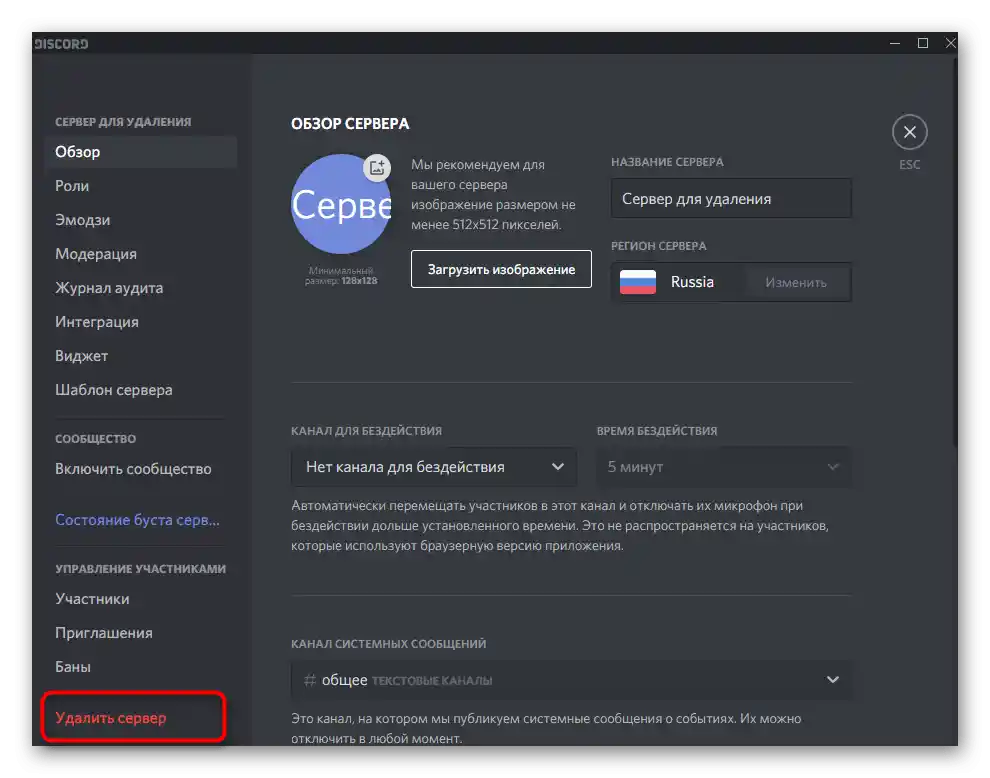Click the Russia flag icon

(638, 282)
